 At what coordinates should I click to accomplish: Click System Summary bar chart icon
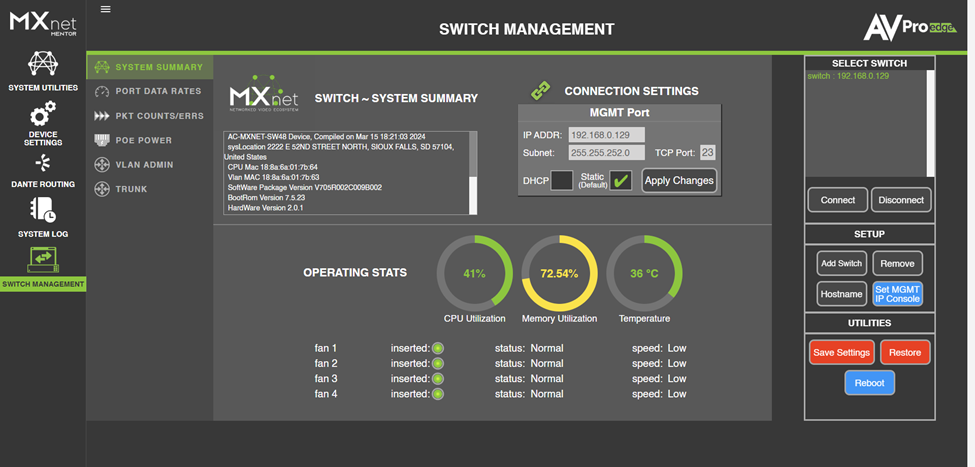tap(101, 67)
